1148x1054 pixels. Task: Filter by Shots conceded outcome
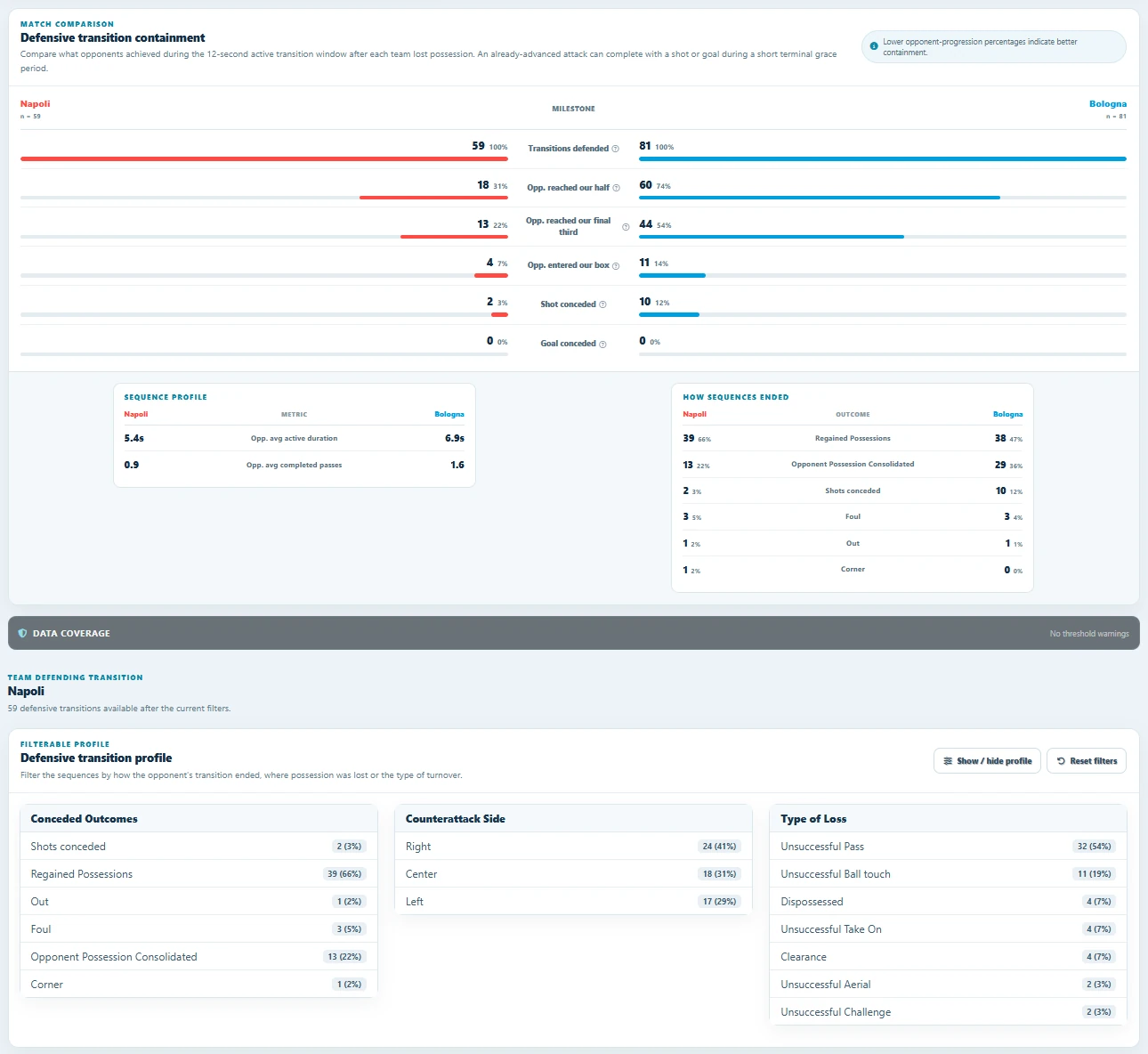pos(198,847)
